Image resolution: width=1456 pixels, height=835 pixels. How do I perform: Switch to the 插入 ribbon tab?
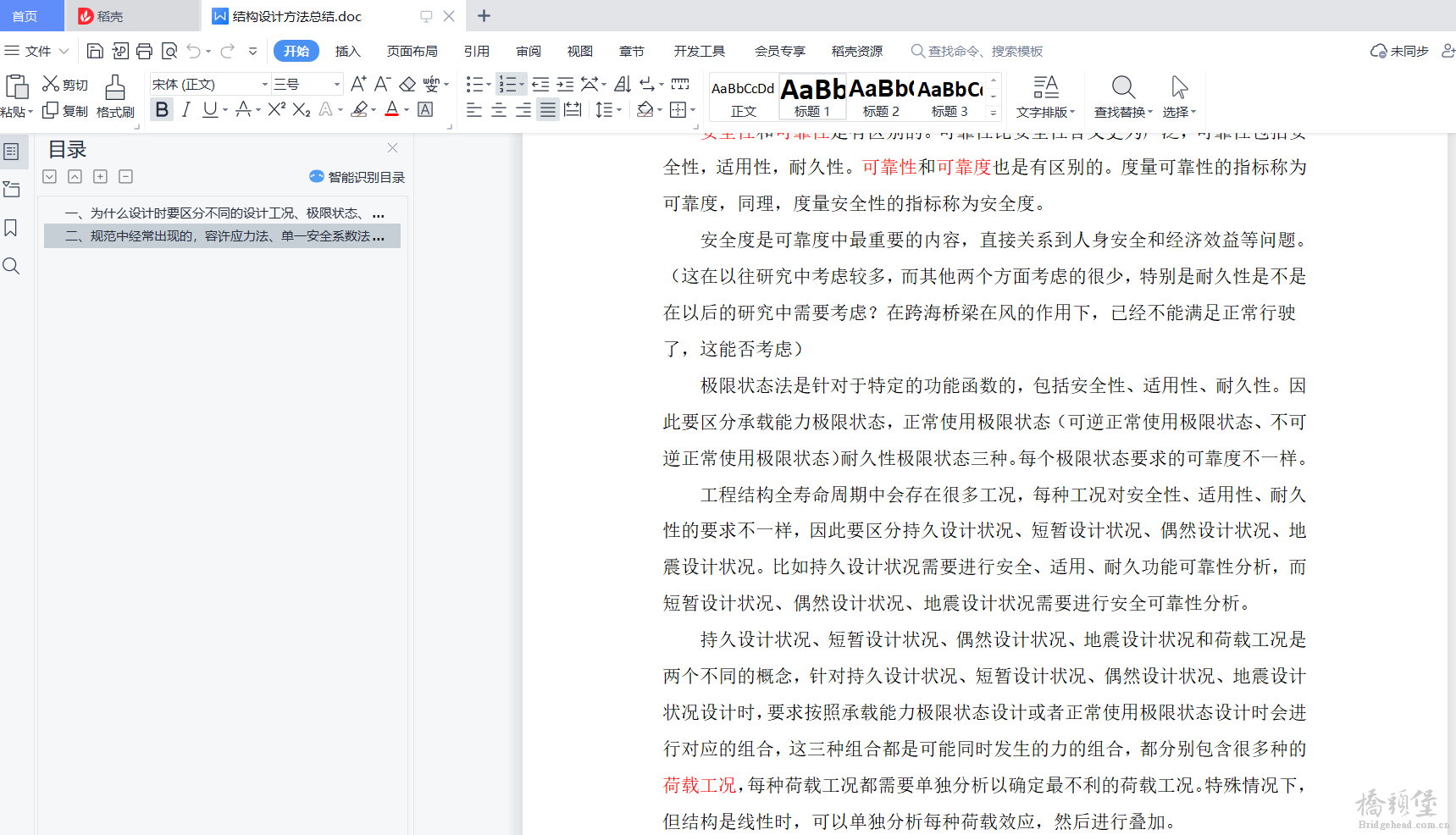coord(348,52)
